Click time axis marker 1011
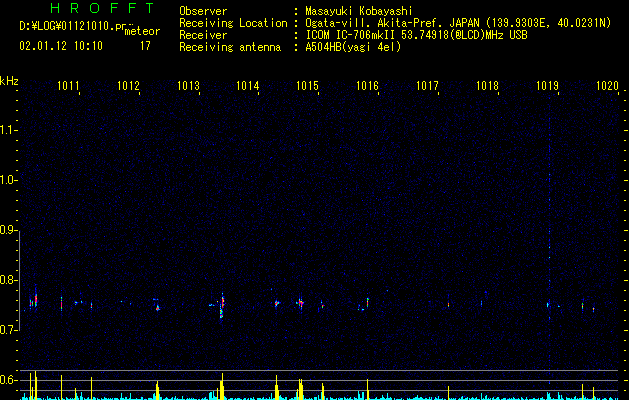The height and width of the screenshot is (400, 629). click(68, 85)
